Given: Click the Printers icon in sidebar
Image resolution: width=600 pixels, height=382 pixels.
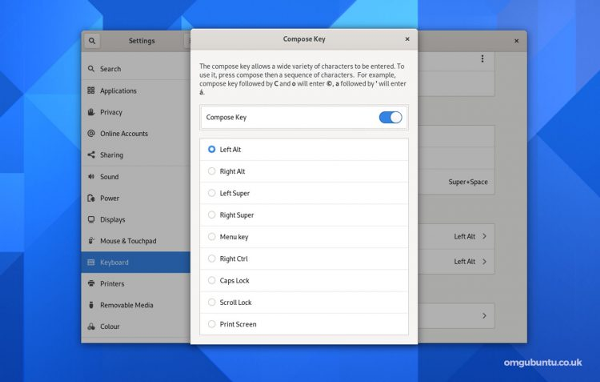Looking at the screenshot, I should point(91,283).
